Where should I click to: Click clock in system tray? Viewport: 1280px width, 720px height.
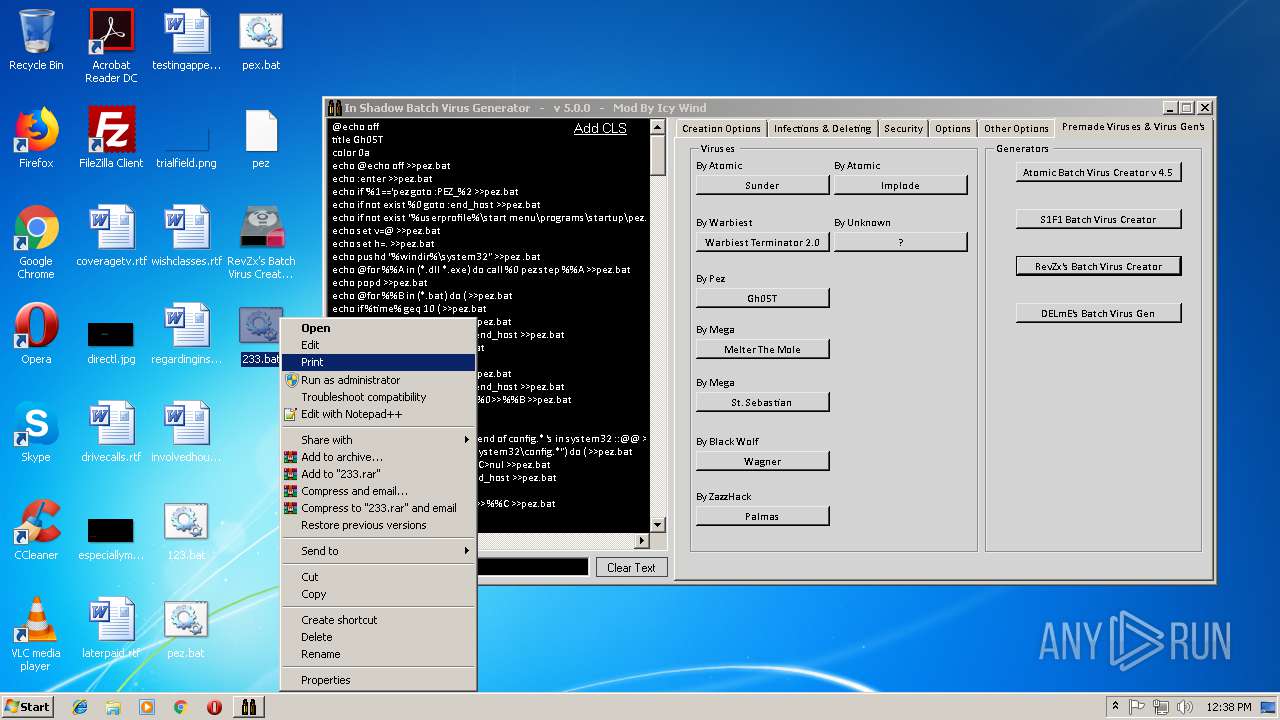(1229, 707)
